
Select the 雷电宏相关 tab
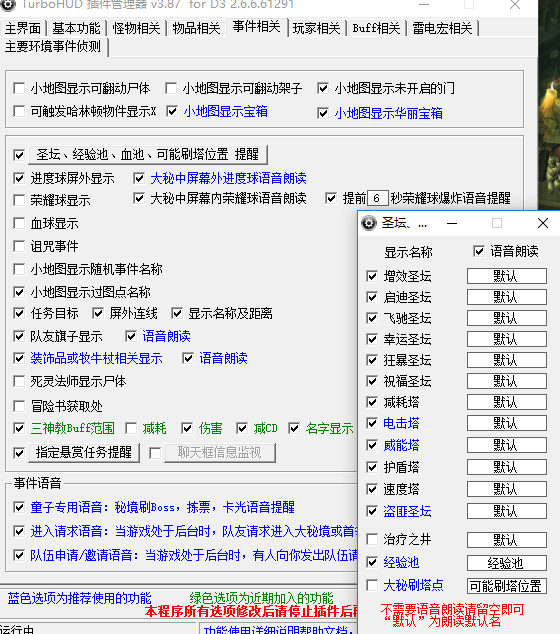pos(442,28)
